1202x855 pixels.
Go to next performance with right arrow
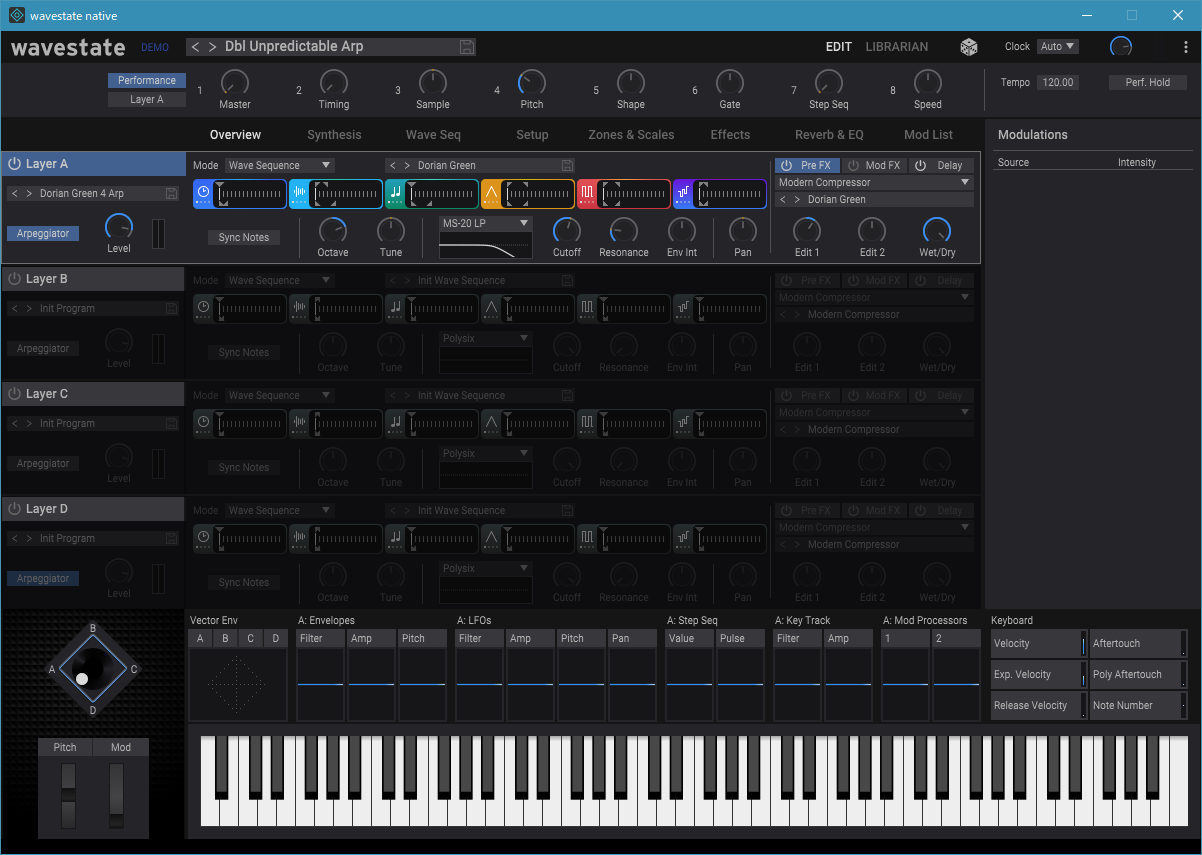212,47
